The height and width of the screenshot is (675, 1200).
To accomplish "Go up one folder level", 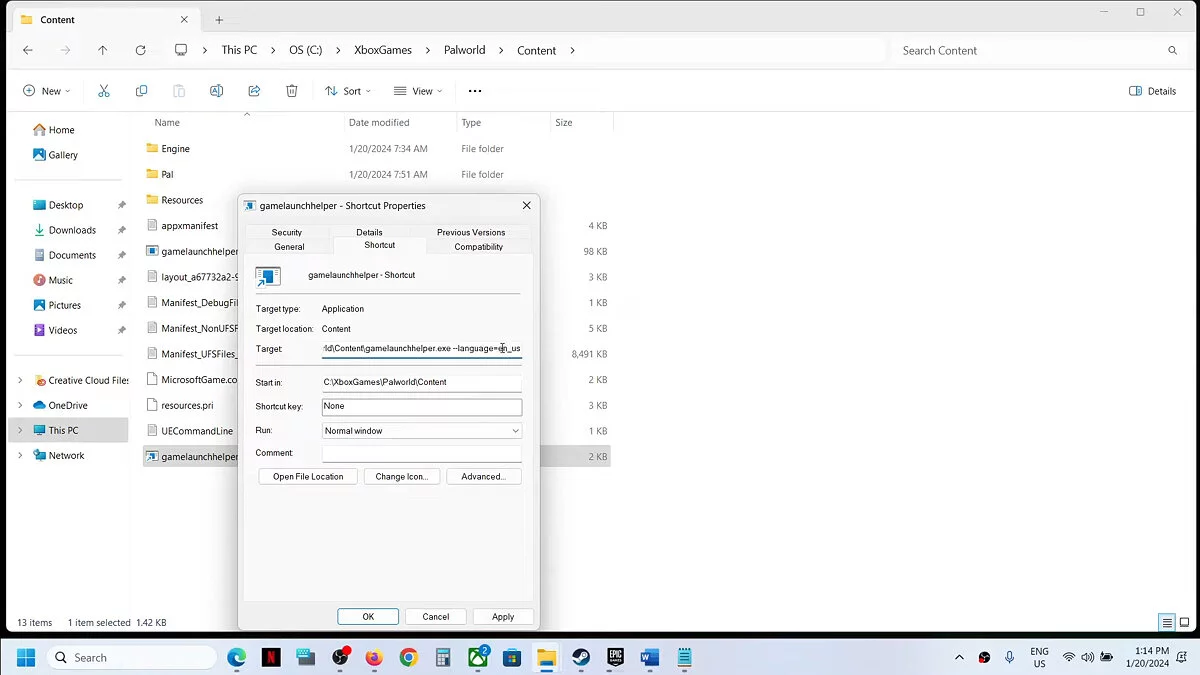I will pyautogui.click(x=102, y=50).
